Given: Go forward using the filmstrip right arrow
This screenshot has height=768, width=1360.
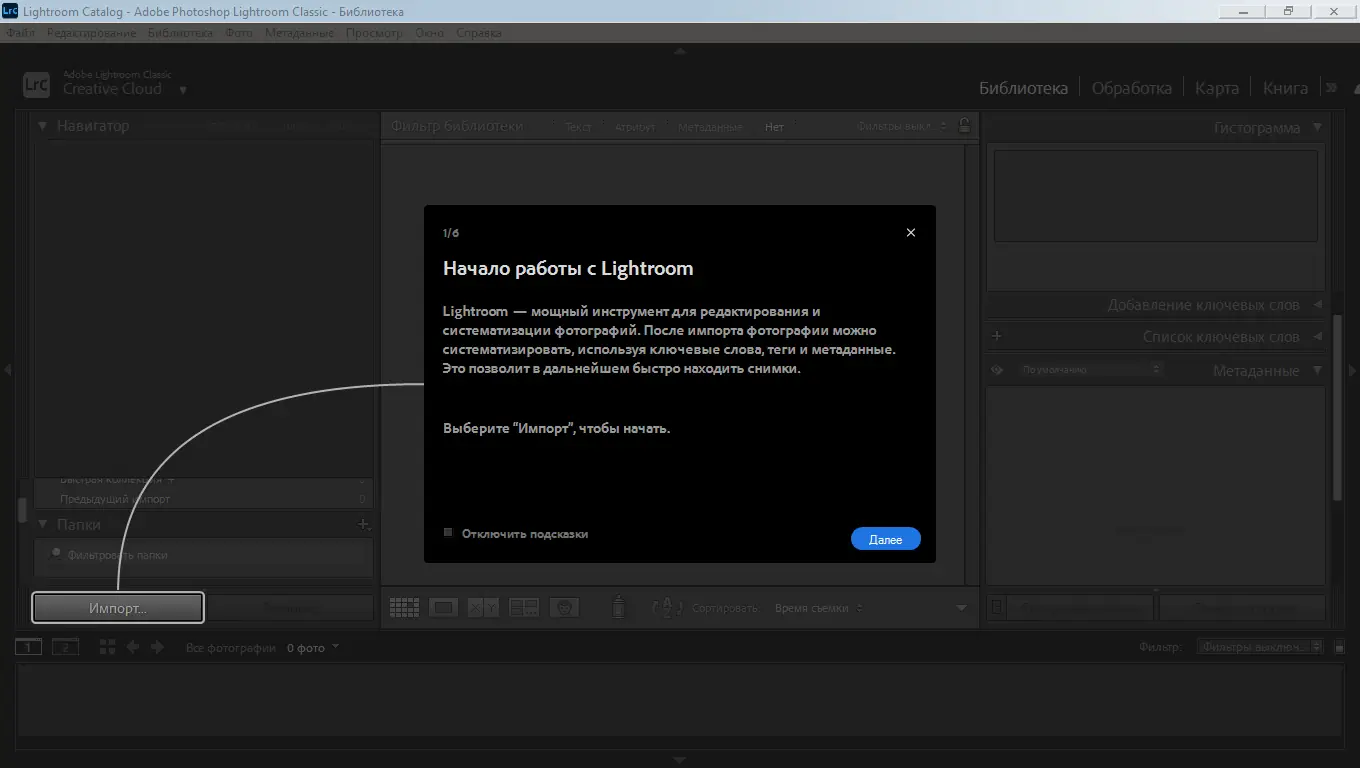Looking at the screenshot, I should point(157,647).
